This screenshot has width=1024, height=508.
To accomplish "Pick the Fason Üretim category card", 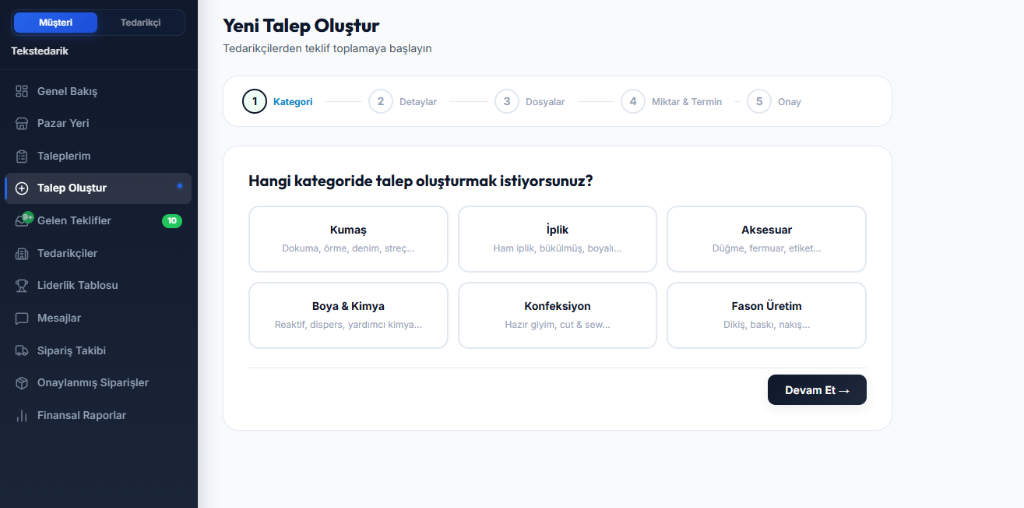I will [x=766, y=315].
